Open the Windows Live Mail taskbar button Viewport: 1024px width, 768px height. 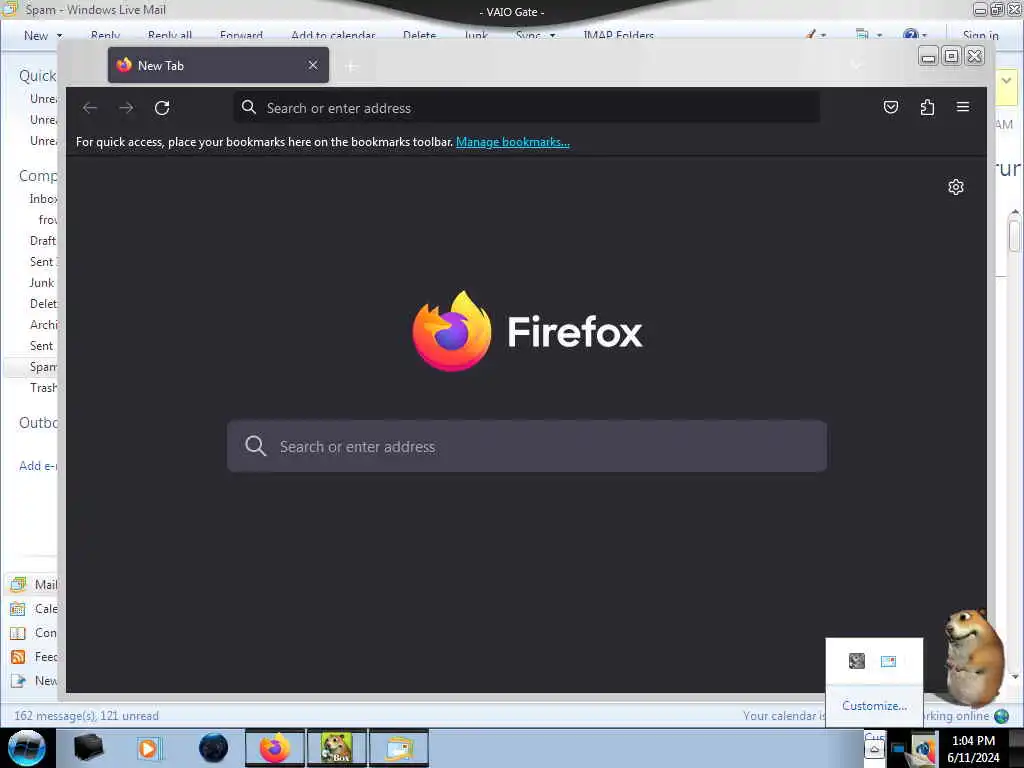click(399, 748)
